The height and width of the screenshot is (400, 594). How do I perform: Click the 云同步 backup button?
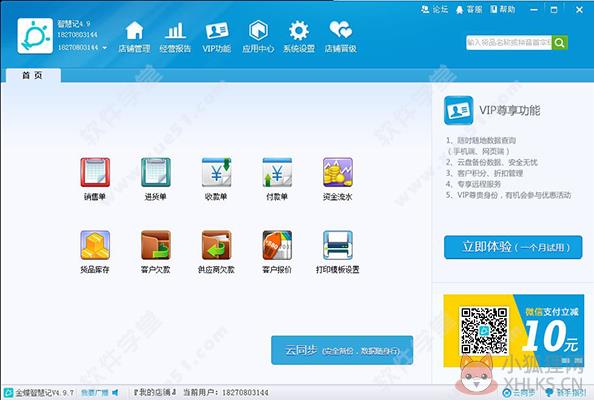pyautogui.click(x=342, y=350)
